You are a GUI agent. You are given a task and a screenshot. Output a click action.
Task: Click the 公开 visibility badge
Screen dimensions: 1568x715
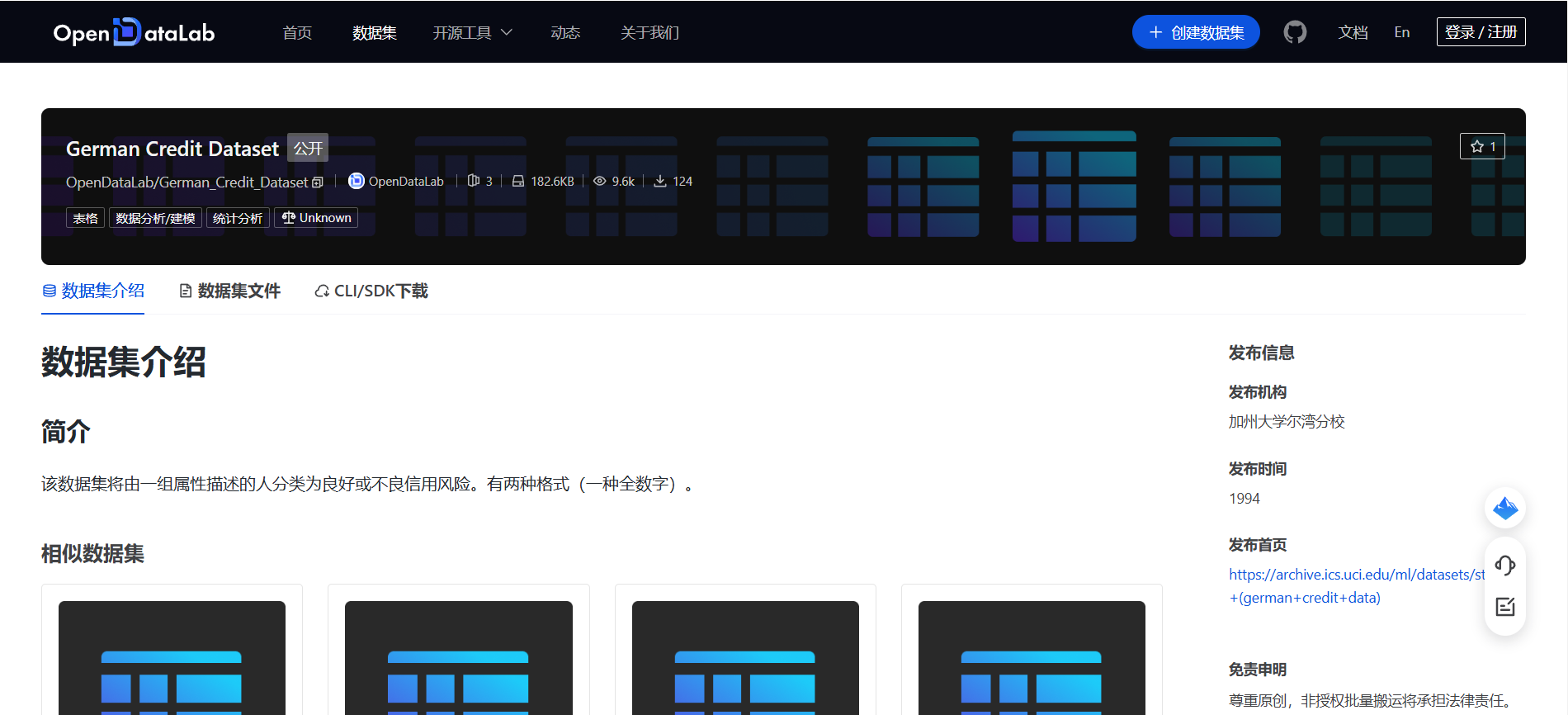[x=308, y=148]
